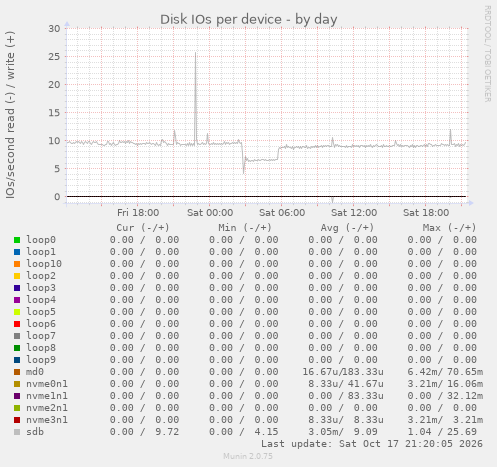This screenshot has width=497, height=467.
Task: Click the md0 Max value 70.65m
Action: tap(465, 372)
